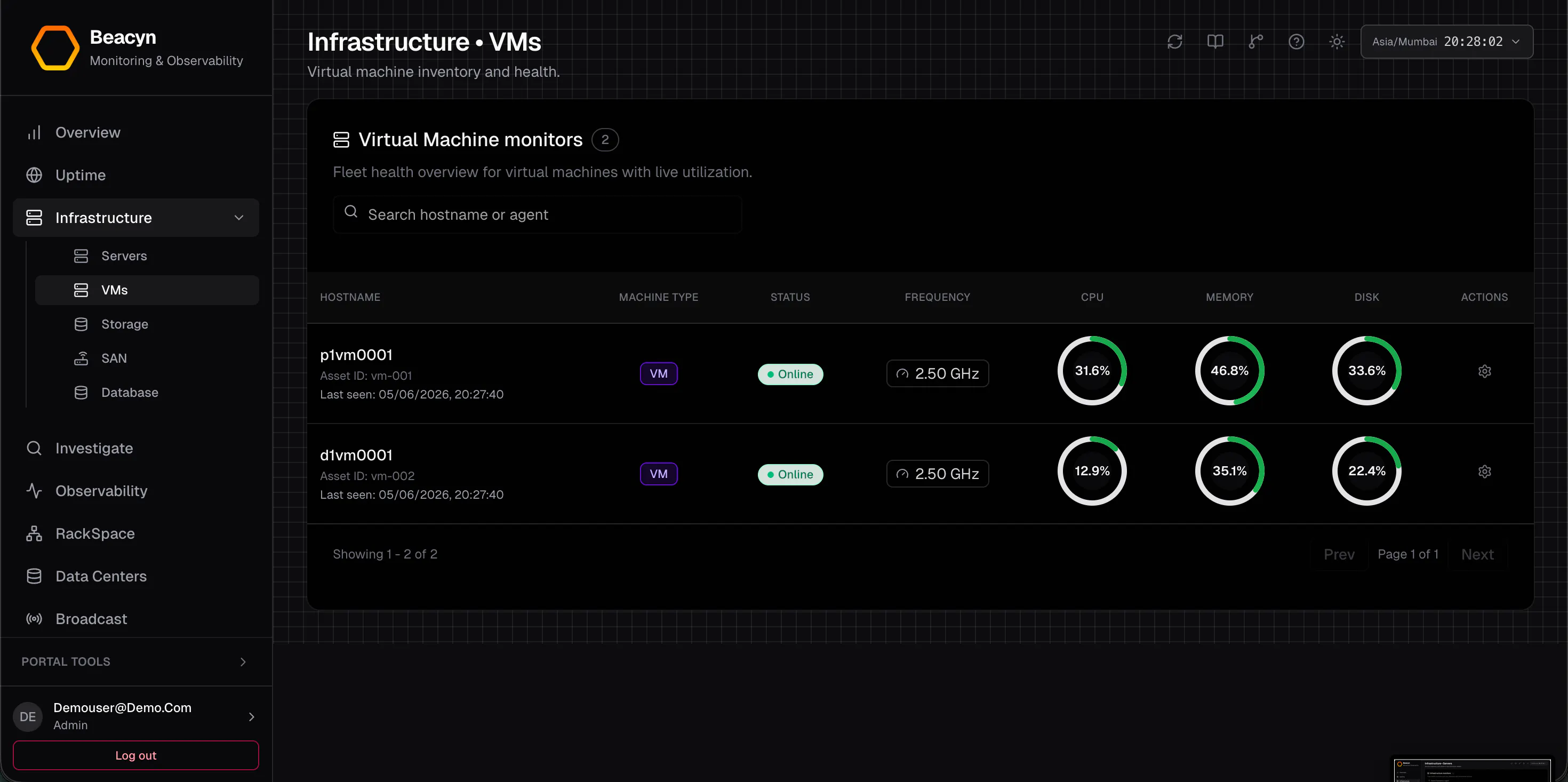Open Overview in the sidebar
The image size is (1568, 782).
coord(136,132)
